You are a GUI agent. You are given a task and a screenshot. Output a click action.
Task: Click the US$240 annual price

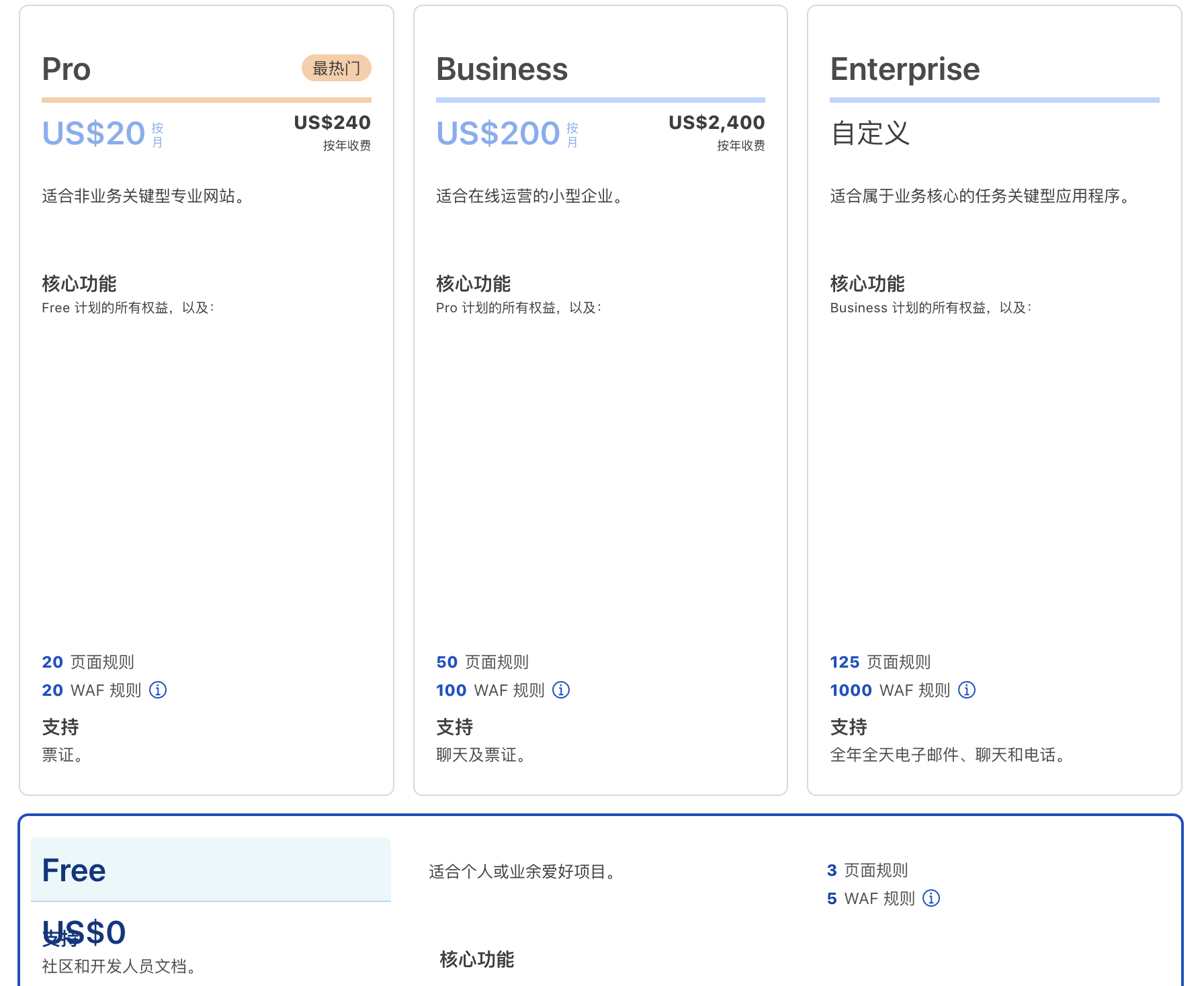click(x=332, y=122)
